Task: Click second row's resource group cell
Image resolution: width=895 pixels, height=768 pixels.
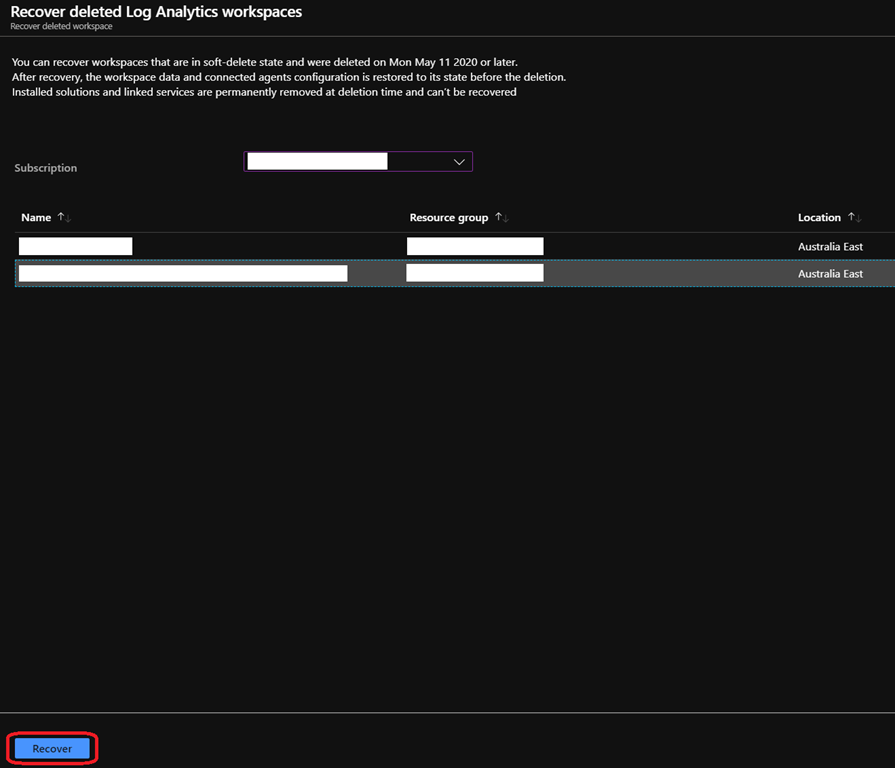Action: point(474,274)
